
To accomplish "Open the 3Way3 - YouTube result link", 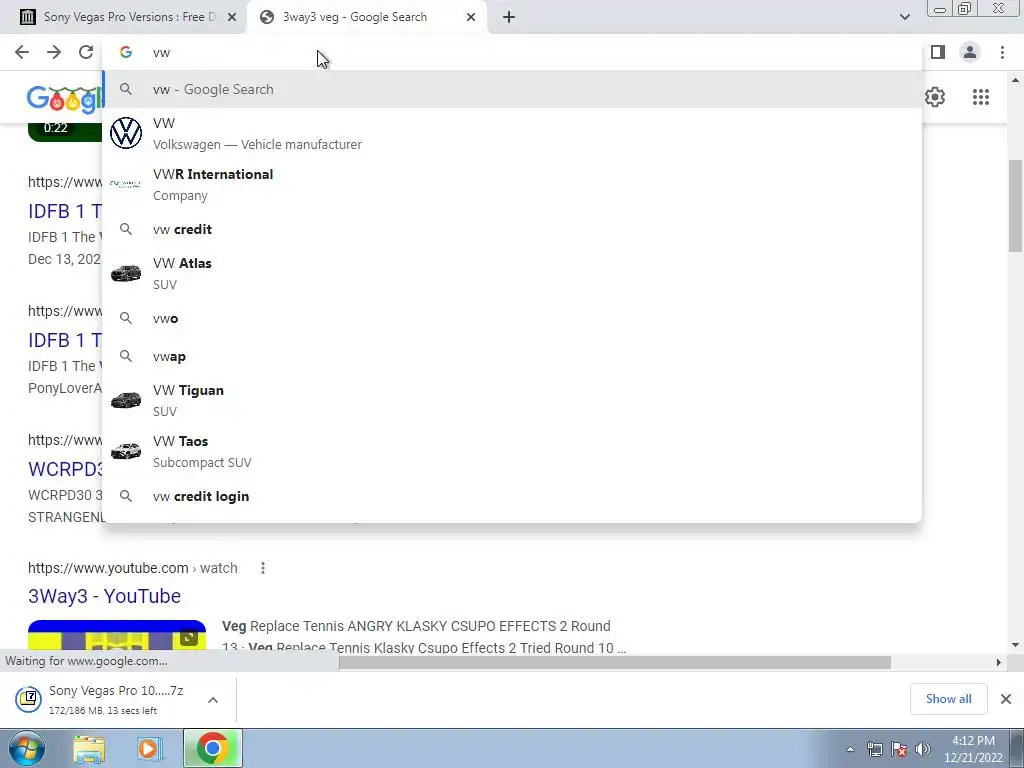I will [104, 596].
